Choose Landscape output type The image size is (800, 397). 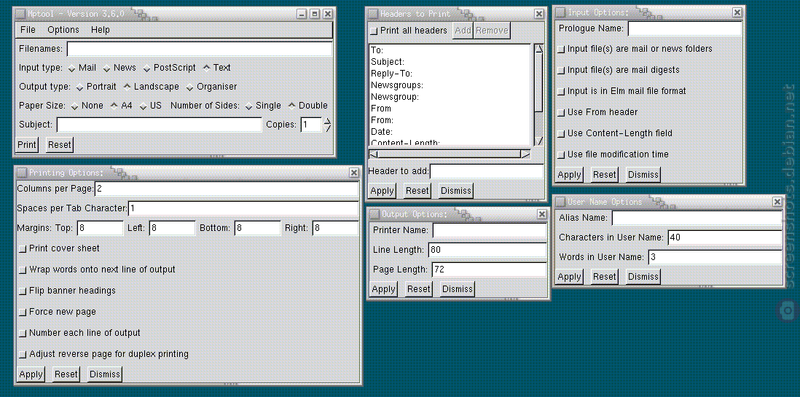pos(151,87)
